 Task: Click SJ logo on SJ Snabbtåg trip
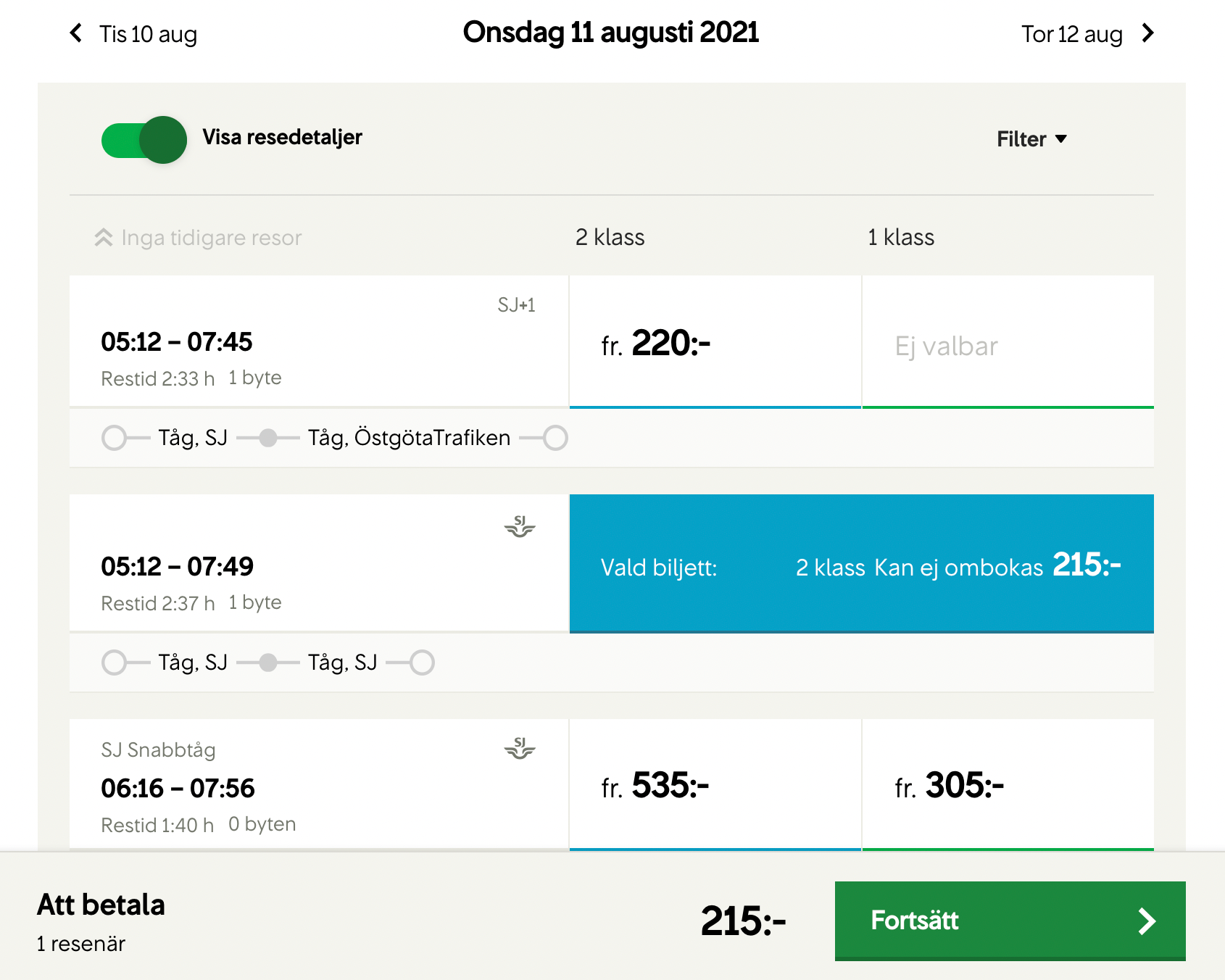pos(519,748)
